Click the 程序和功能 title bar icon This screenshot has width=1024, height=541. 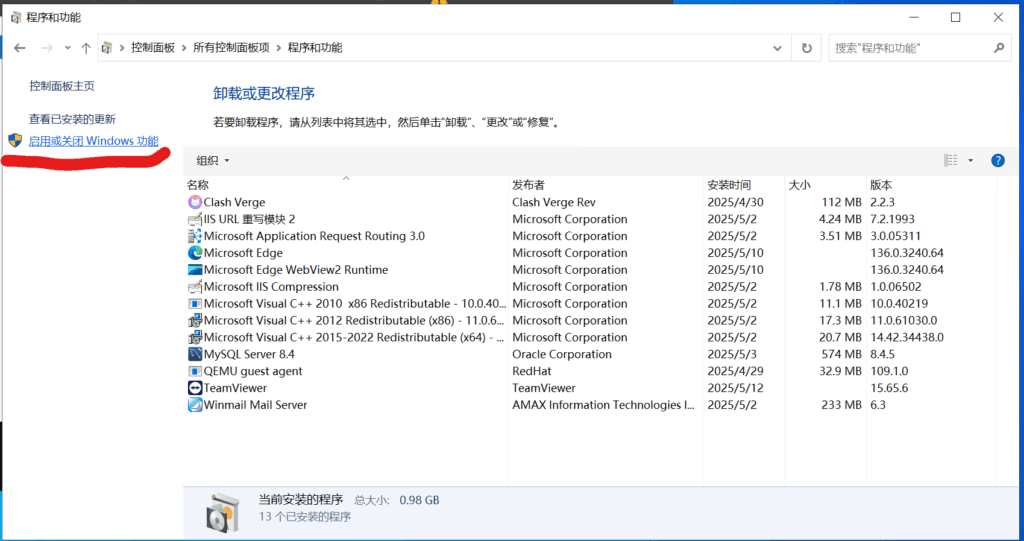16,18
